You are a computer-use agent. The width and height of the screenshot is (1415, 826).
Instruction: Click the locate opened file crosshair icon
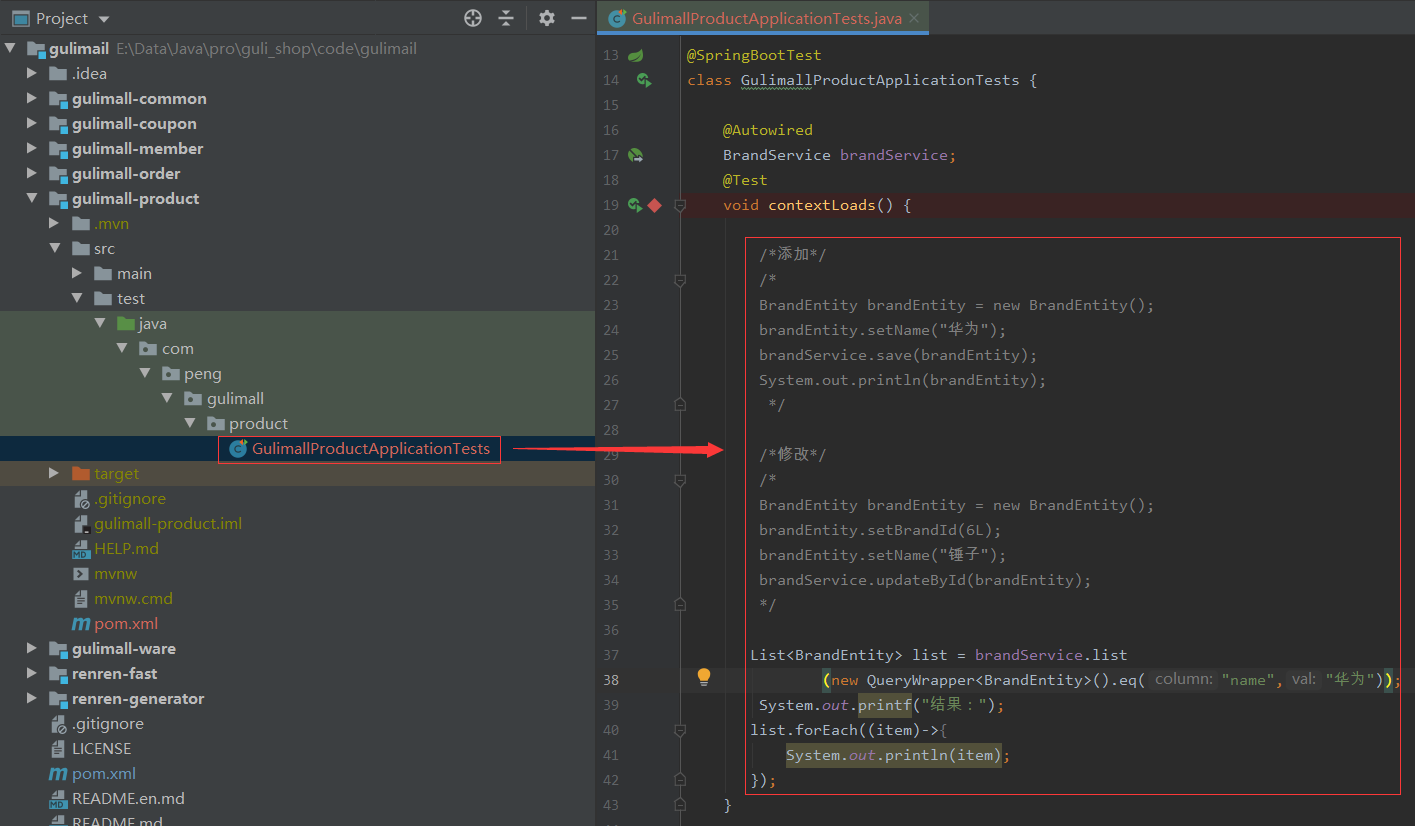pos(473,18)
